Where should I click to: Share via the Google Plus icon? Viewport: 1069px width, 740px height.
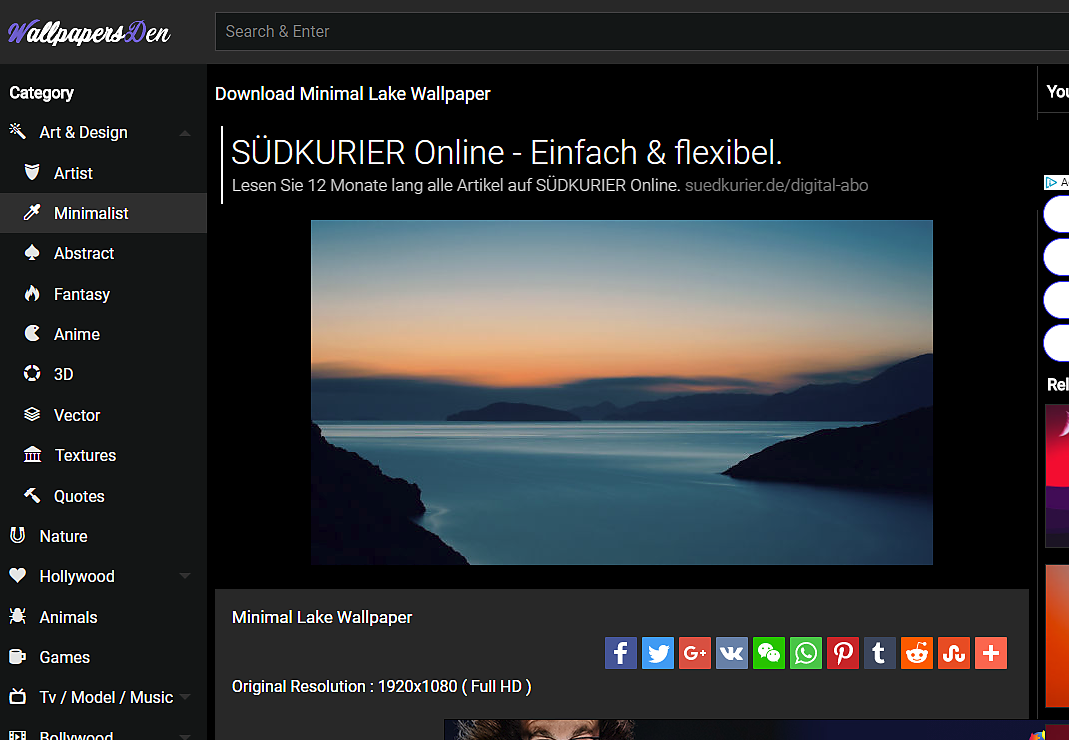point(695,653)
